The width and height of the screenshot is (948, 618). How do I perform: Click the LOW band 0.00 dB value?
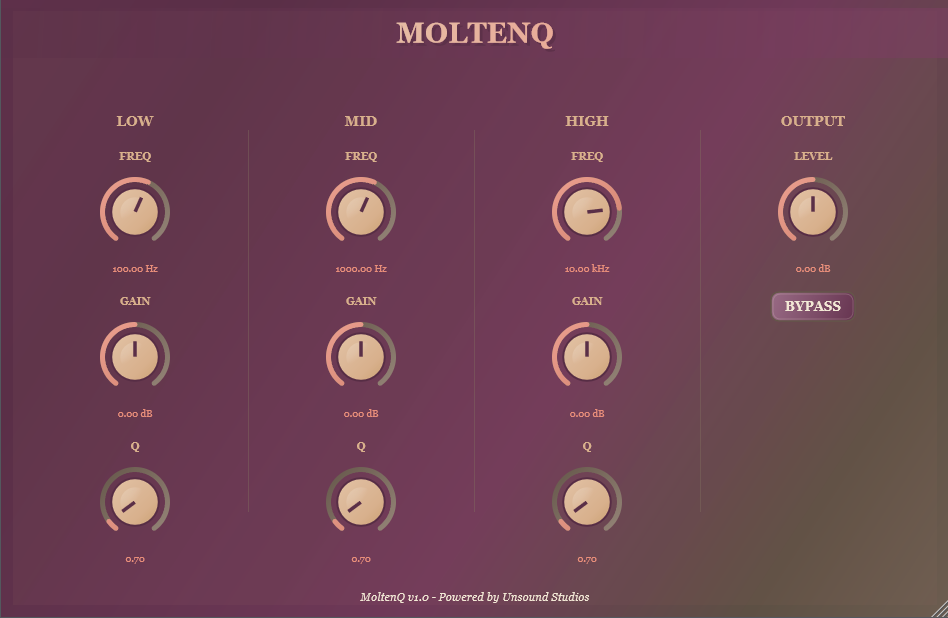coord(135,414)
